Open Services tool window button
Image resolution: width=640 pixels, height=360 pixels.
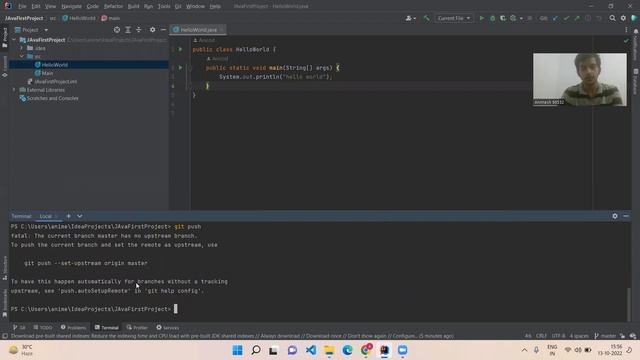(x=168, y=327)
